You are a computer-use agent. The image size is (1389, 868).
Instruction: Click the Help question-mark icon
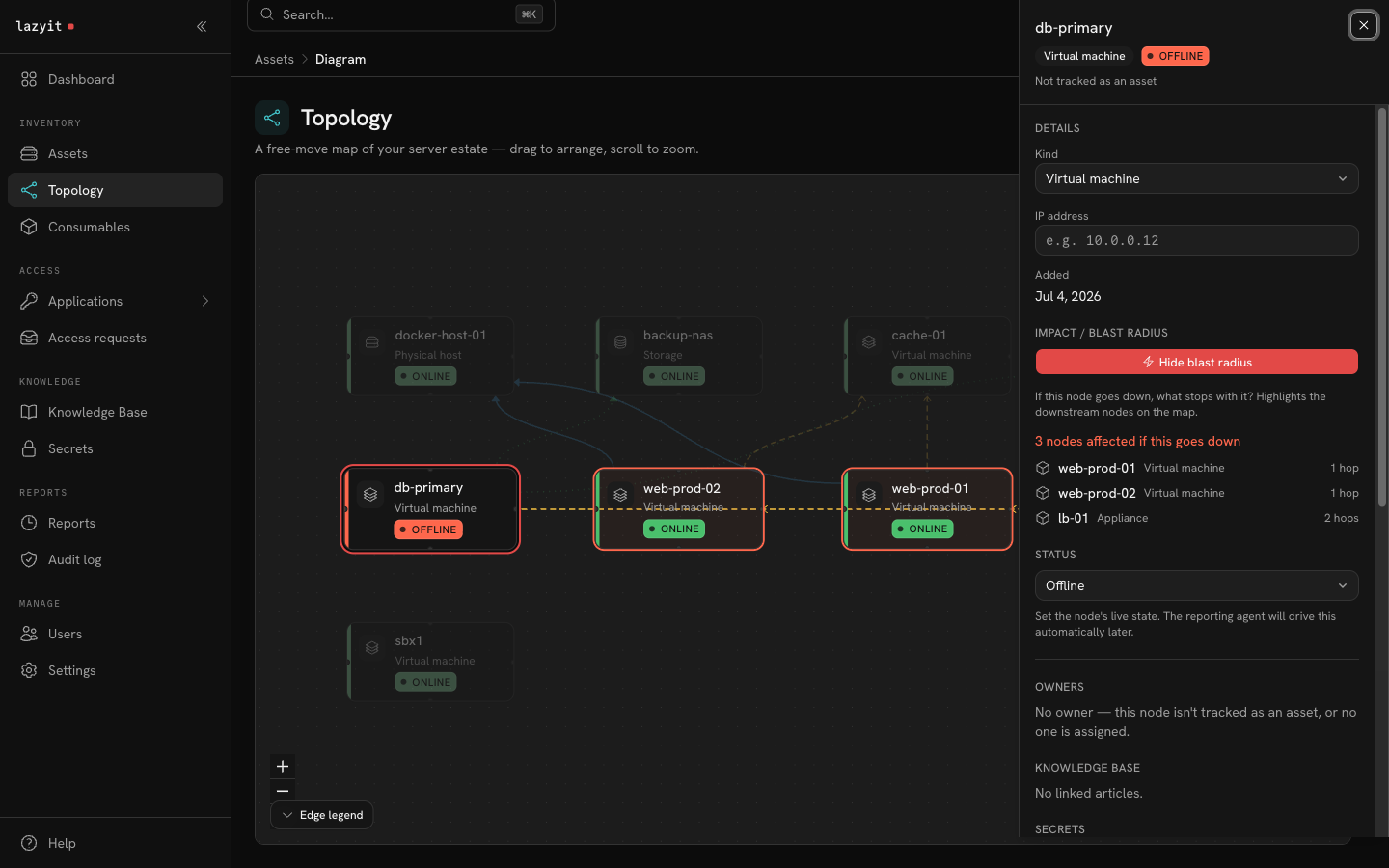29,843
